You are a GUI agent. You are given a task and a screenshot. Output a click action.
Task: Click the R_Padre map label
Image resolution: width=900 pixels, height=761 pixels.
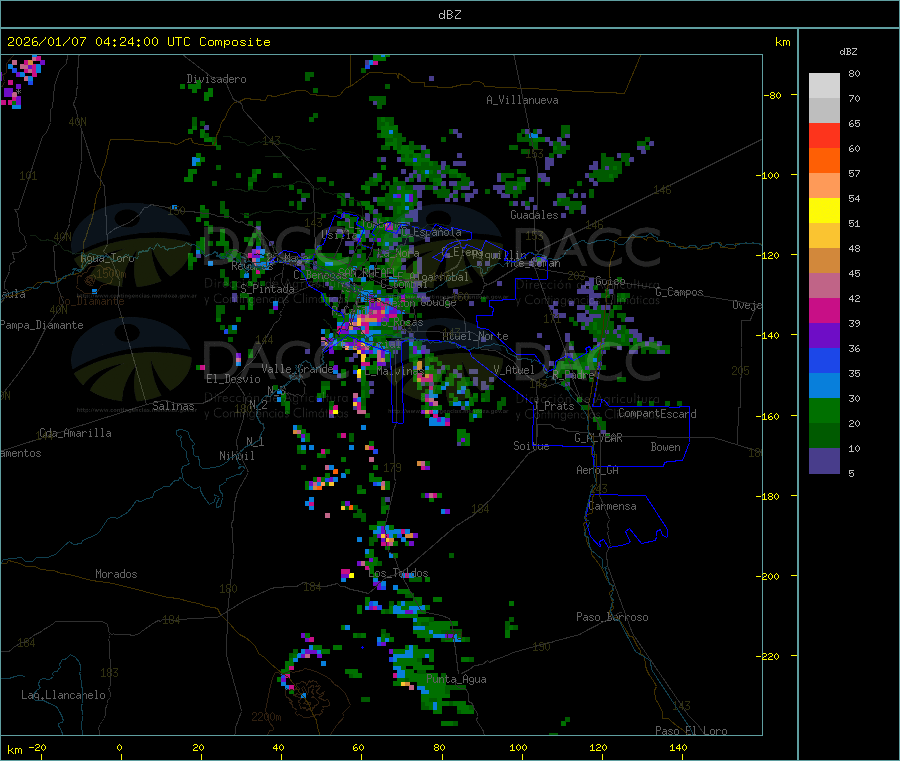tap(573, 375)
